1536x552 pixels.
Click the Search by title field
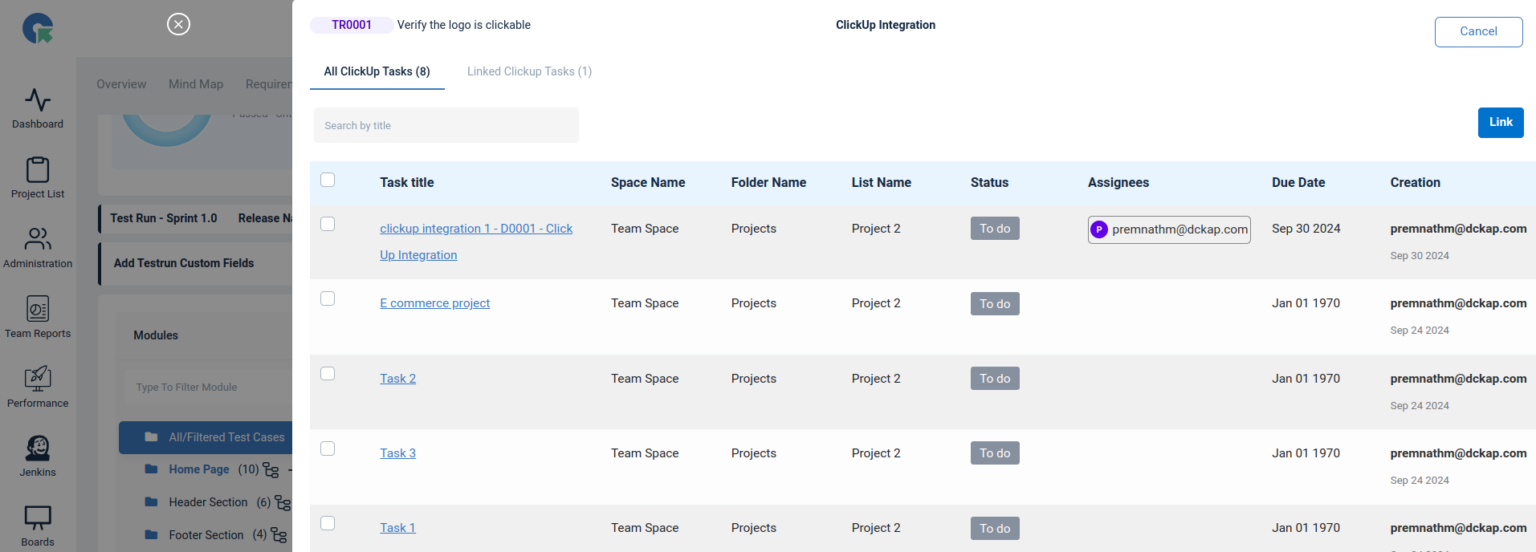coord(446,125)
